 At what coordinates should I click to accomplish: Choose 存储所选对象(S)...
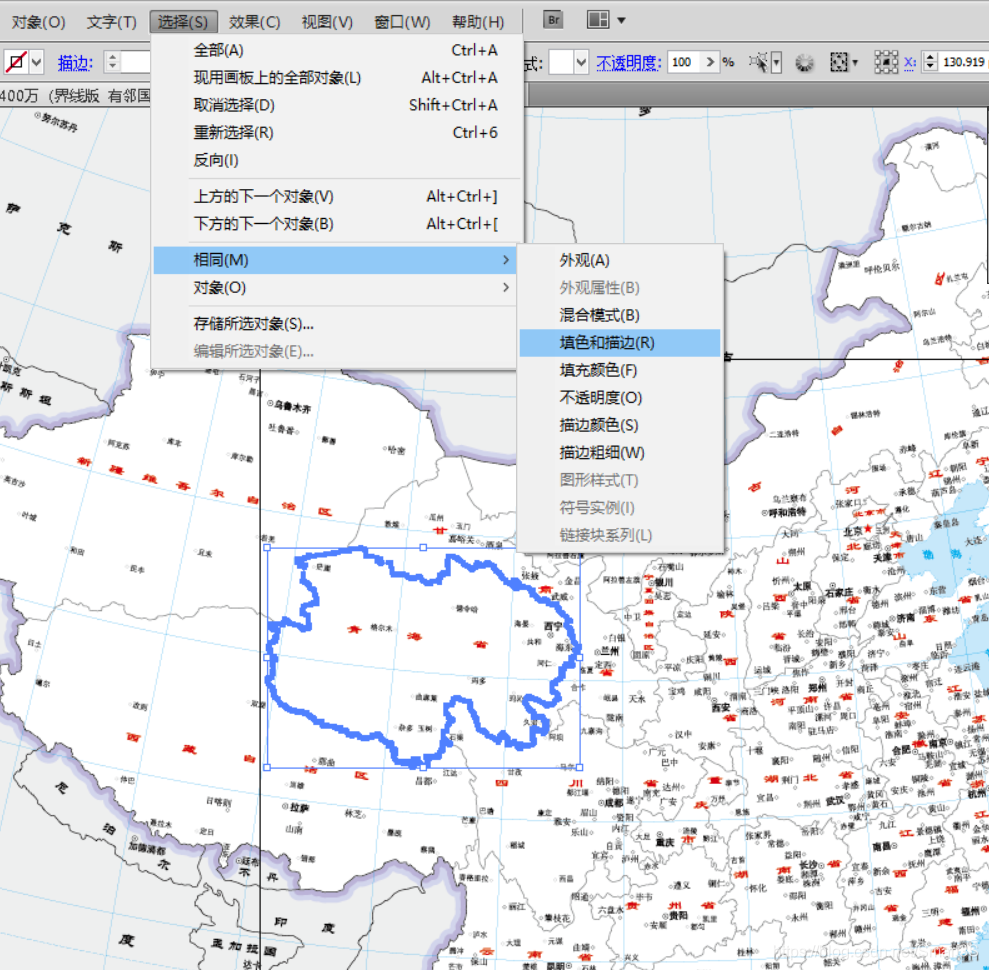click(x=337, y=324)
